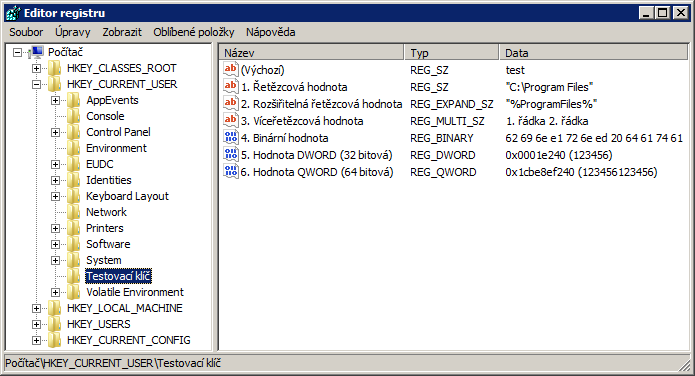Open the Zobrazit menu
This screenshot has width=695, height=376.
tap(122, 32)
